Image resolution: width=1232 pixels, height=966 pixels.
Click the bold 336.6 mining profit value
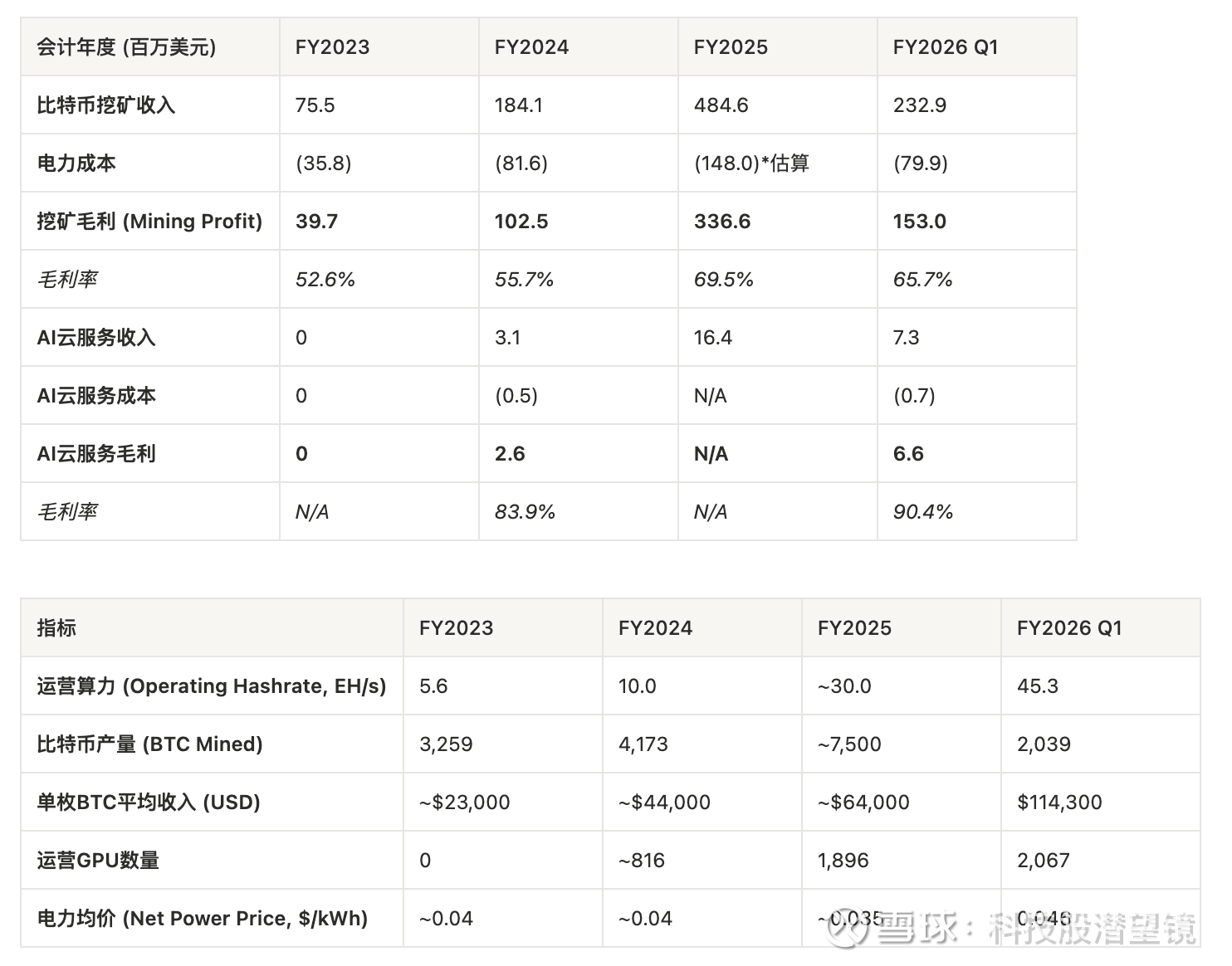coord(721,222)
